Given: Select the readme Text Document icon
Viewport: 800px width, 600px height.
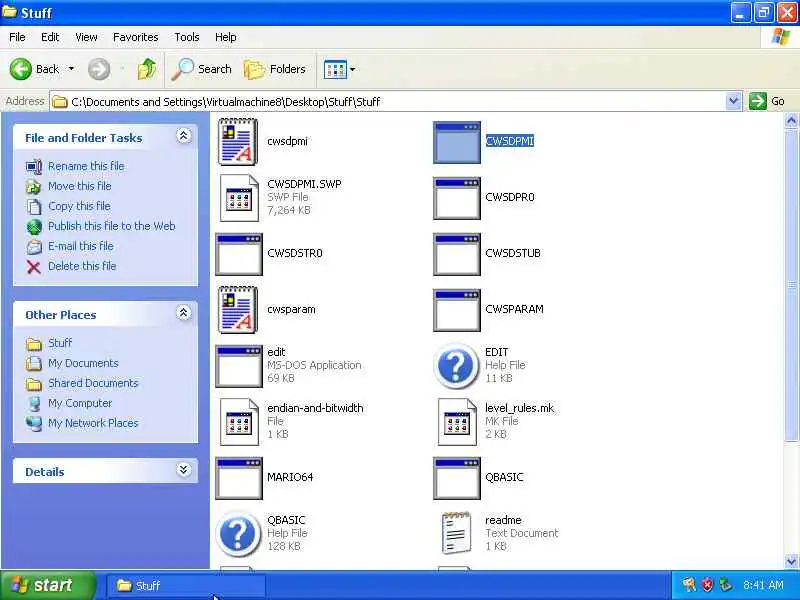Looking at the screenshot, I should [x=456, y=533].
